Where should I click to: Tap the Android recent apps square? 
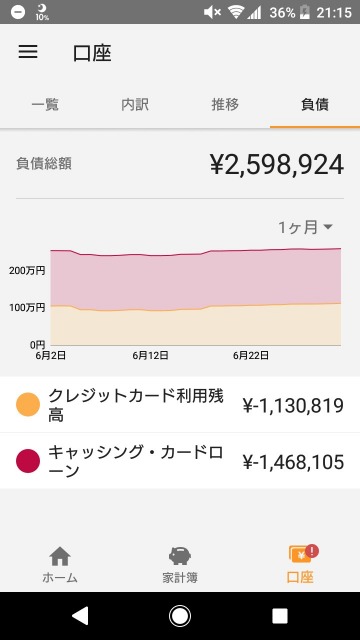280,616
